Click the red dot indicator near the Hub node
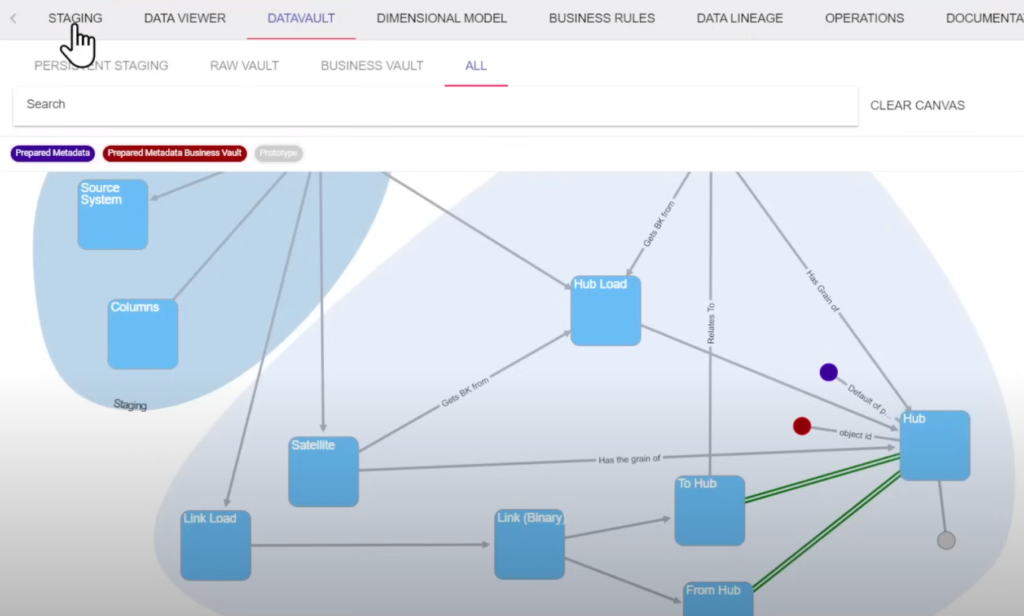The height and width of the screenshot is (616, 1024). (x=801, y=425)
